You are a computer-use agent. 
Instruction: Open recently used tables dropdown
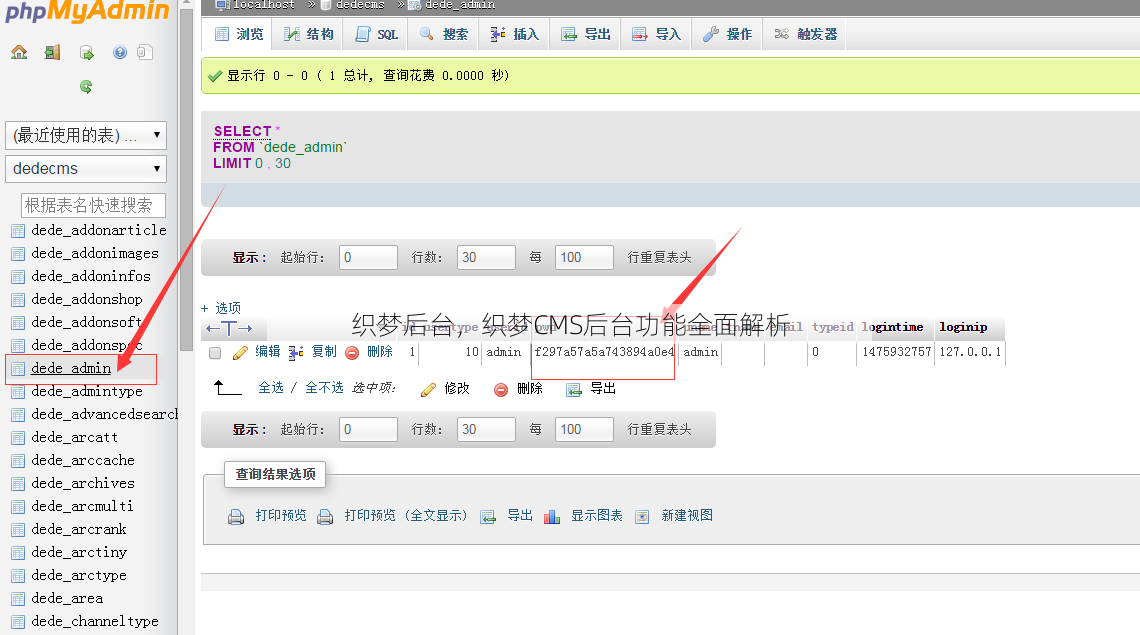click(86, 135)
